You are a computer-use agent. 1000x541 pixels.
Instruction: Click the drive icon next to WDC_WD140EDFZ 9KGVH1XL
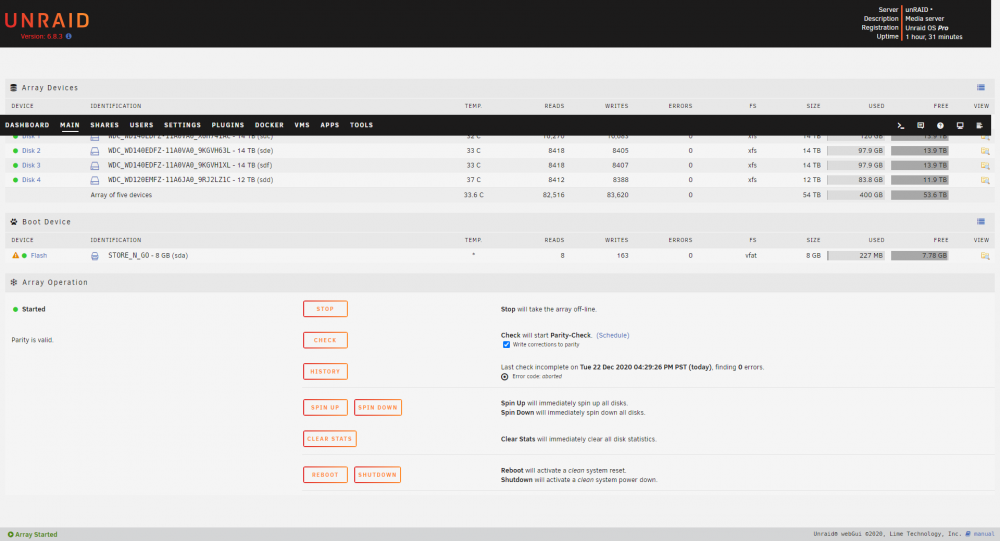(94, 166)
